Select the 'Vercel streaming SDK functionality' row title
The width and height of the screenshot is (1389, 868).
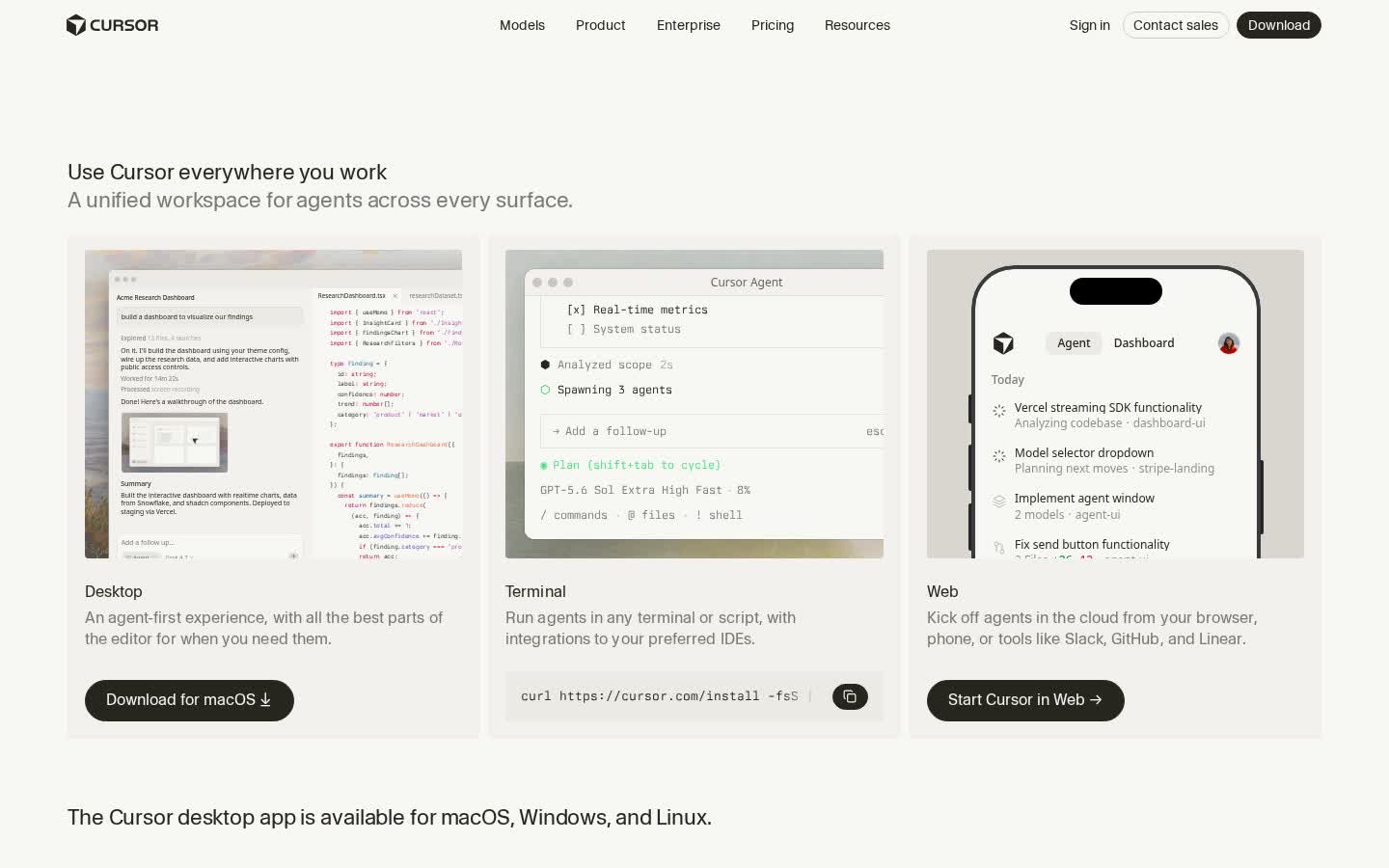(1108, 408)
